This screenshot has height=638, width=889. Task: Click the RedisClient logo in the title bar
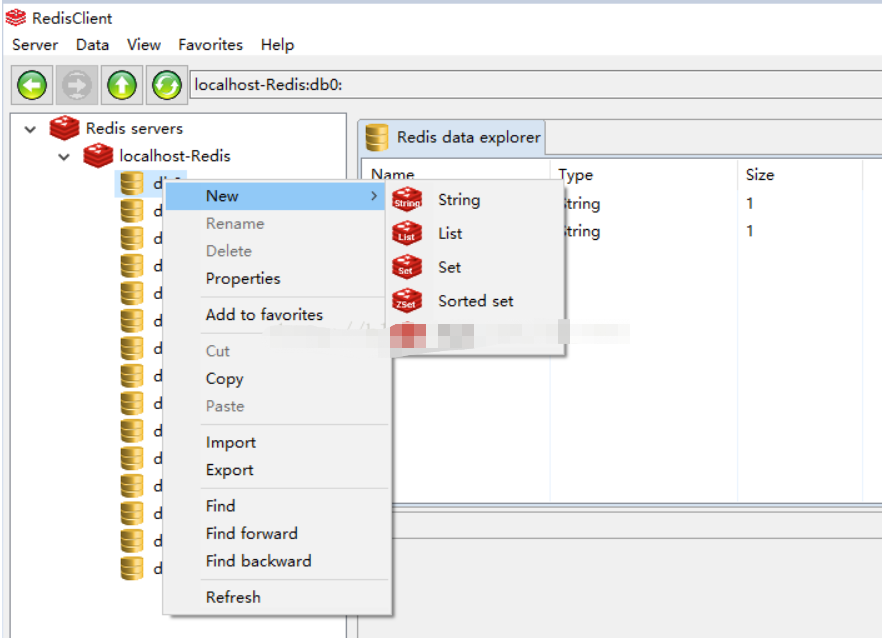[16, 18]
